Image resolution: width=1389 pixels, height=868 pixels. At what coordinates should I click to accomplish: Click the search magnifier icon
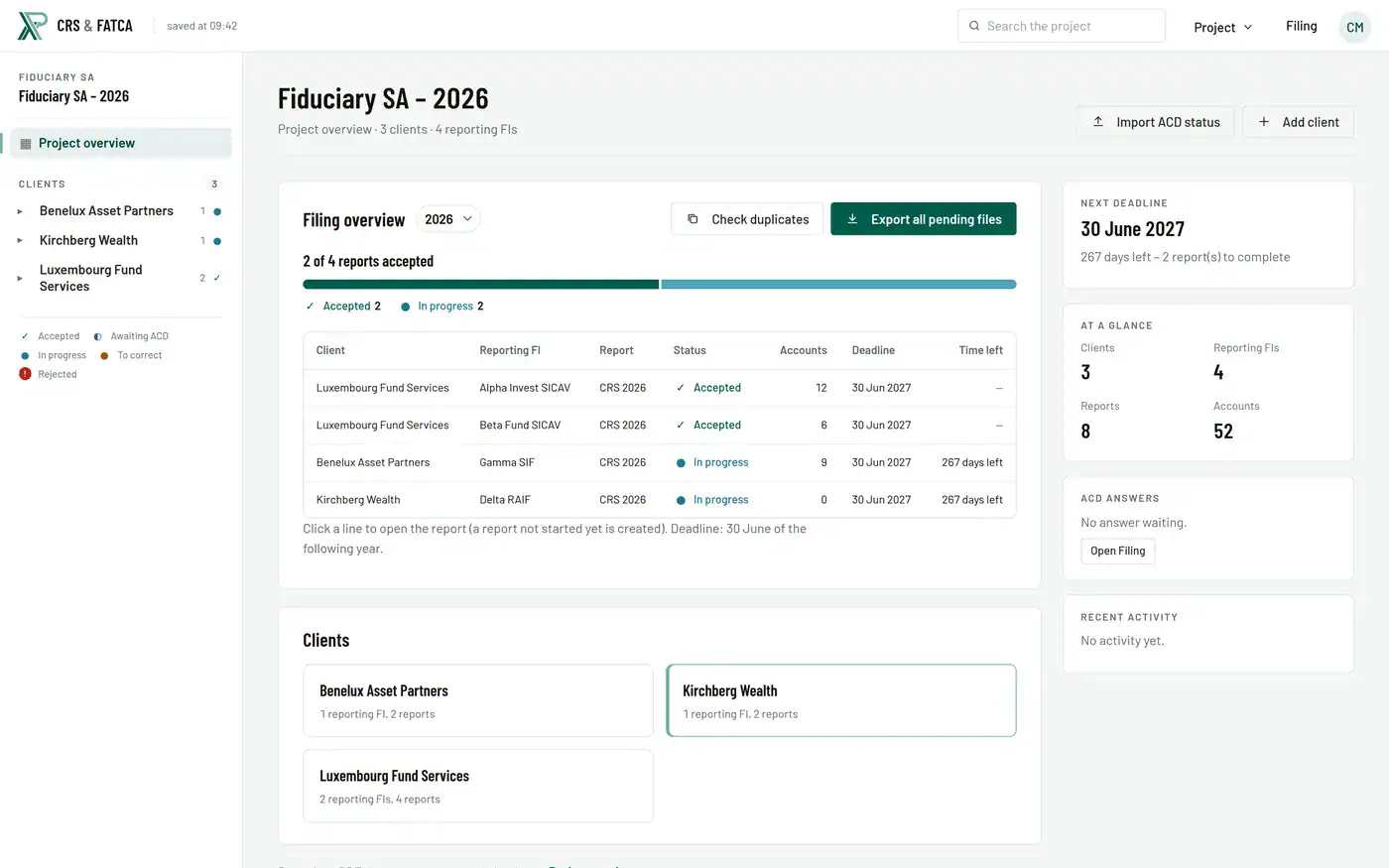point(974,26)
